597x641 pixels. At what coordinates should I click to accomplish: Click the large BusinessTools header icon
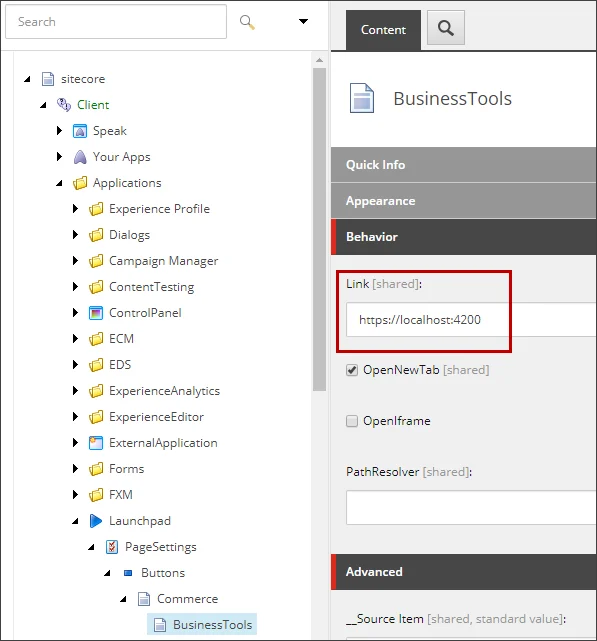(361, 98)
